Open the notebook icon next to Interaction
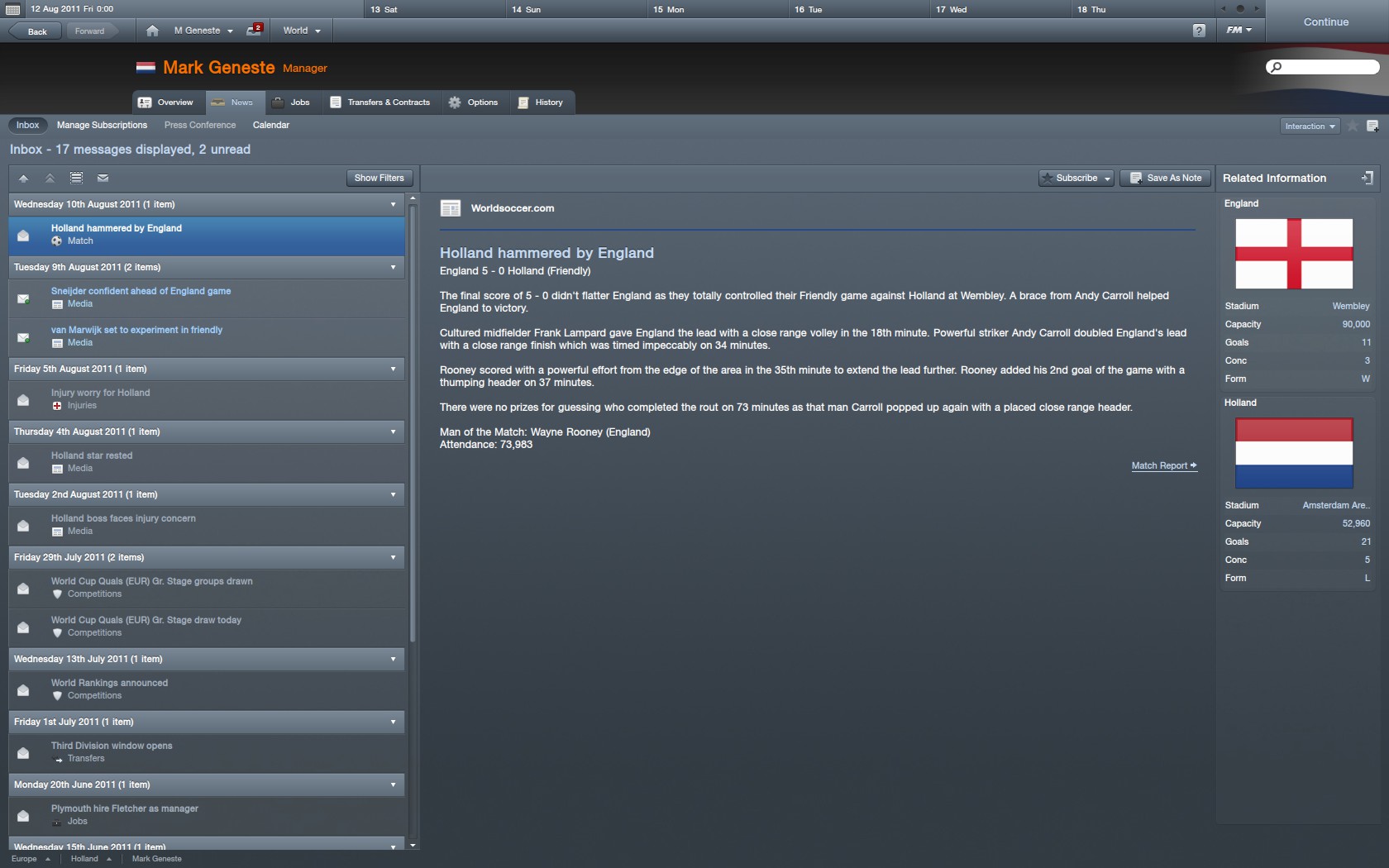The width and height of the screenshot is (1389, 868). 1372,126
